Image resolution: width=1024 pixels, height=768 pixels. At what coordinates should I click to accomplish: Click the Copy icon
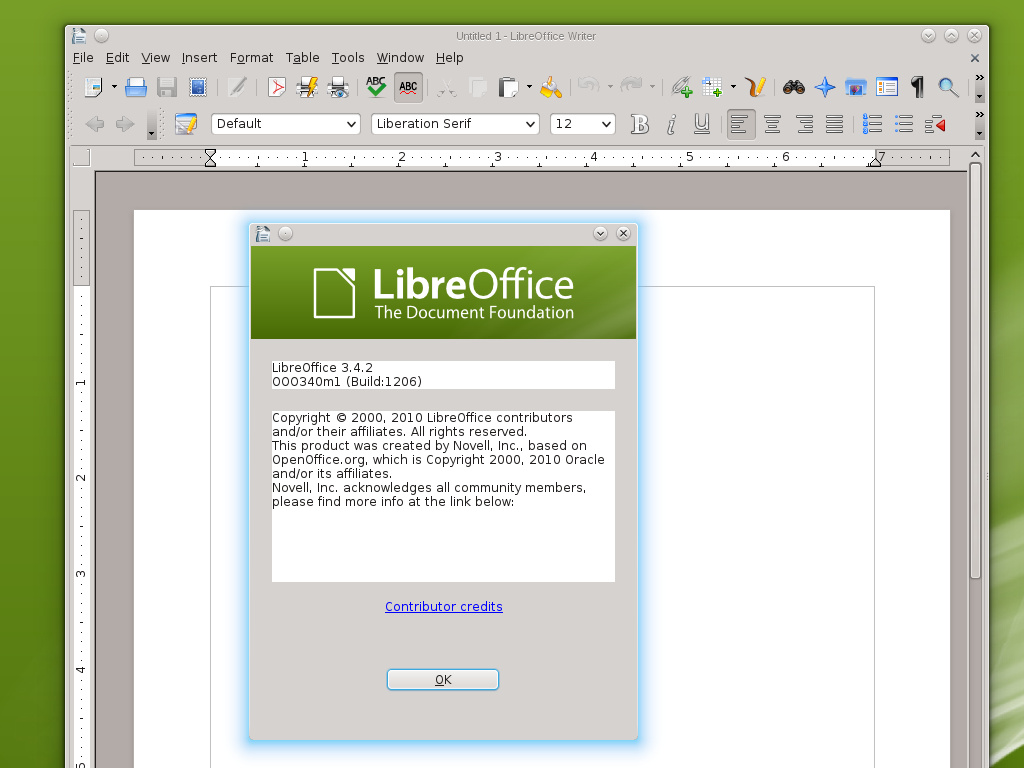click(478, 87)
